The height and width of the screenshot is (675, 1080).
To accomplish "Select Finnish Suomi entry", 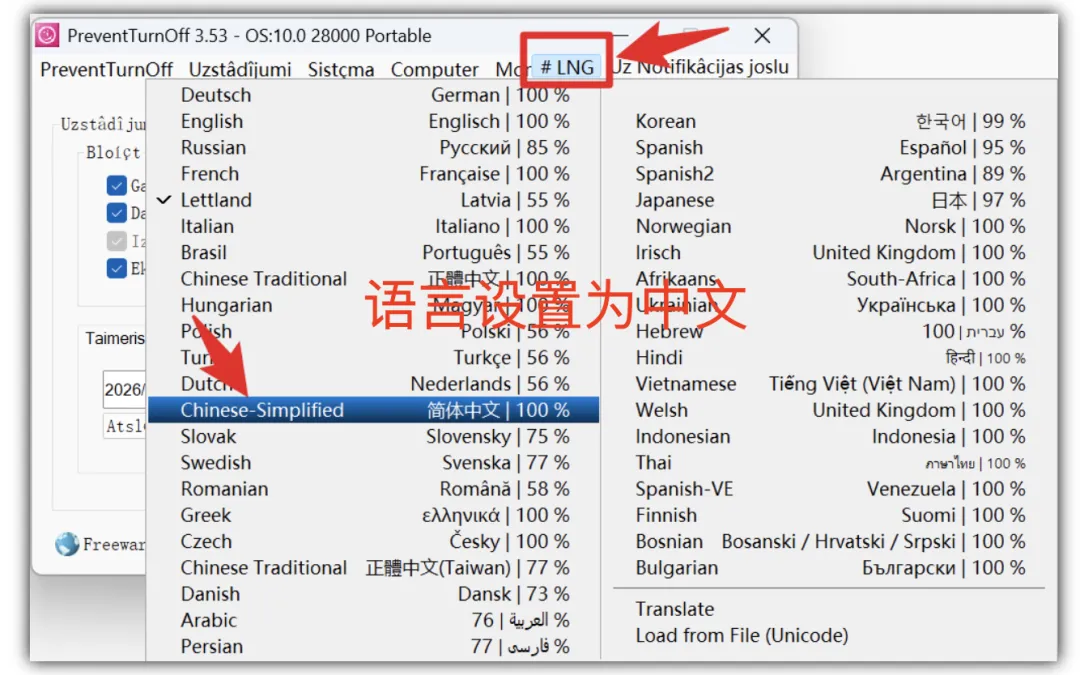I will click(x=829, y=515).
